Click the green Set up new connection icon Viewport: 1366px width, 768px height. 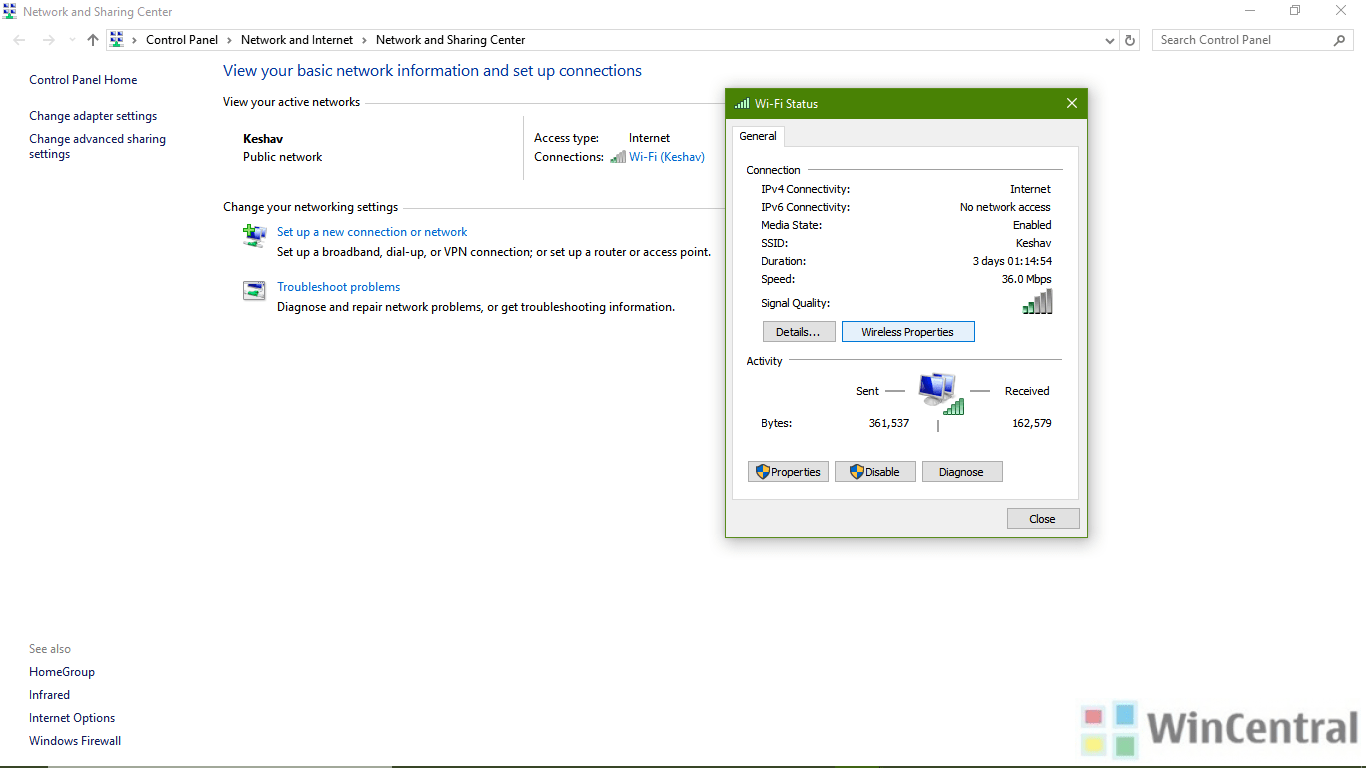click(253, 235)
